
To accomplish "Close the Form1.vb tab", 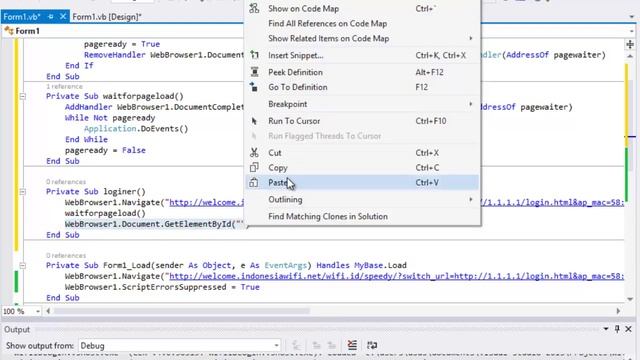I will point(63,17).
